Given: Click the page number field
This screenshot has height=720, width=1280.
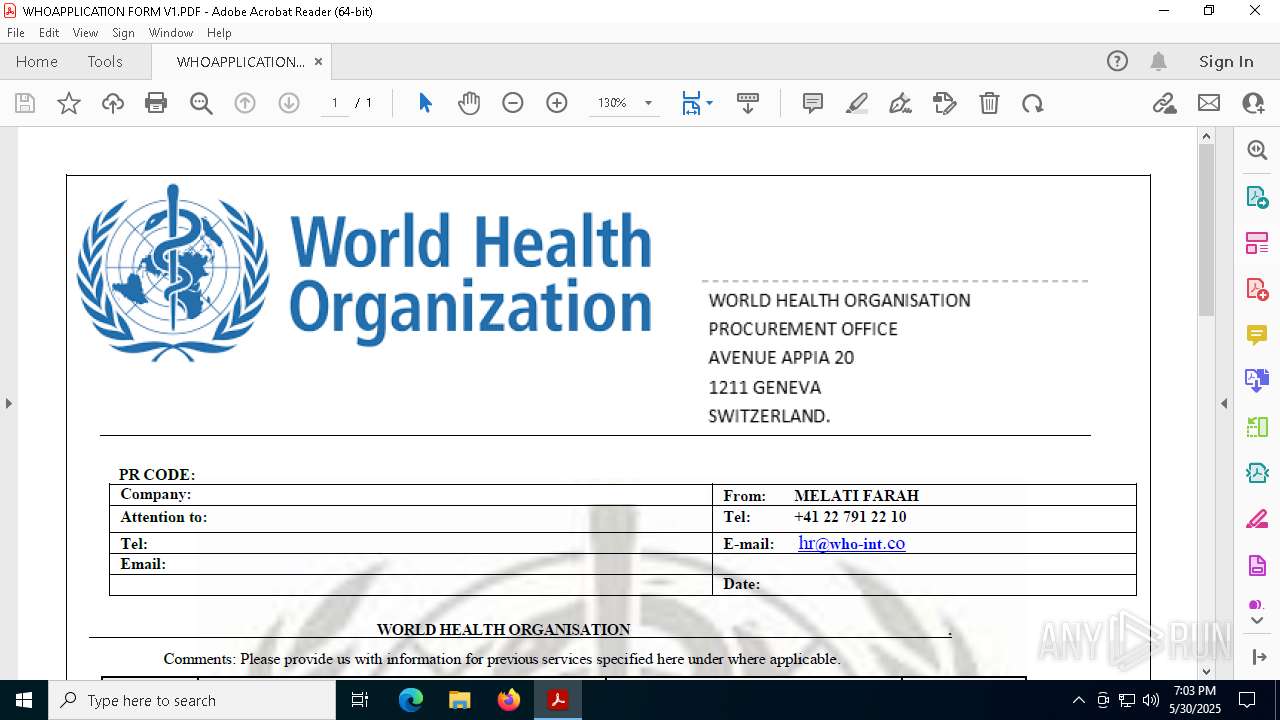Looking at the screenshot, I should pyautogui.click(x=335, y=103).
